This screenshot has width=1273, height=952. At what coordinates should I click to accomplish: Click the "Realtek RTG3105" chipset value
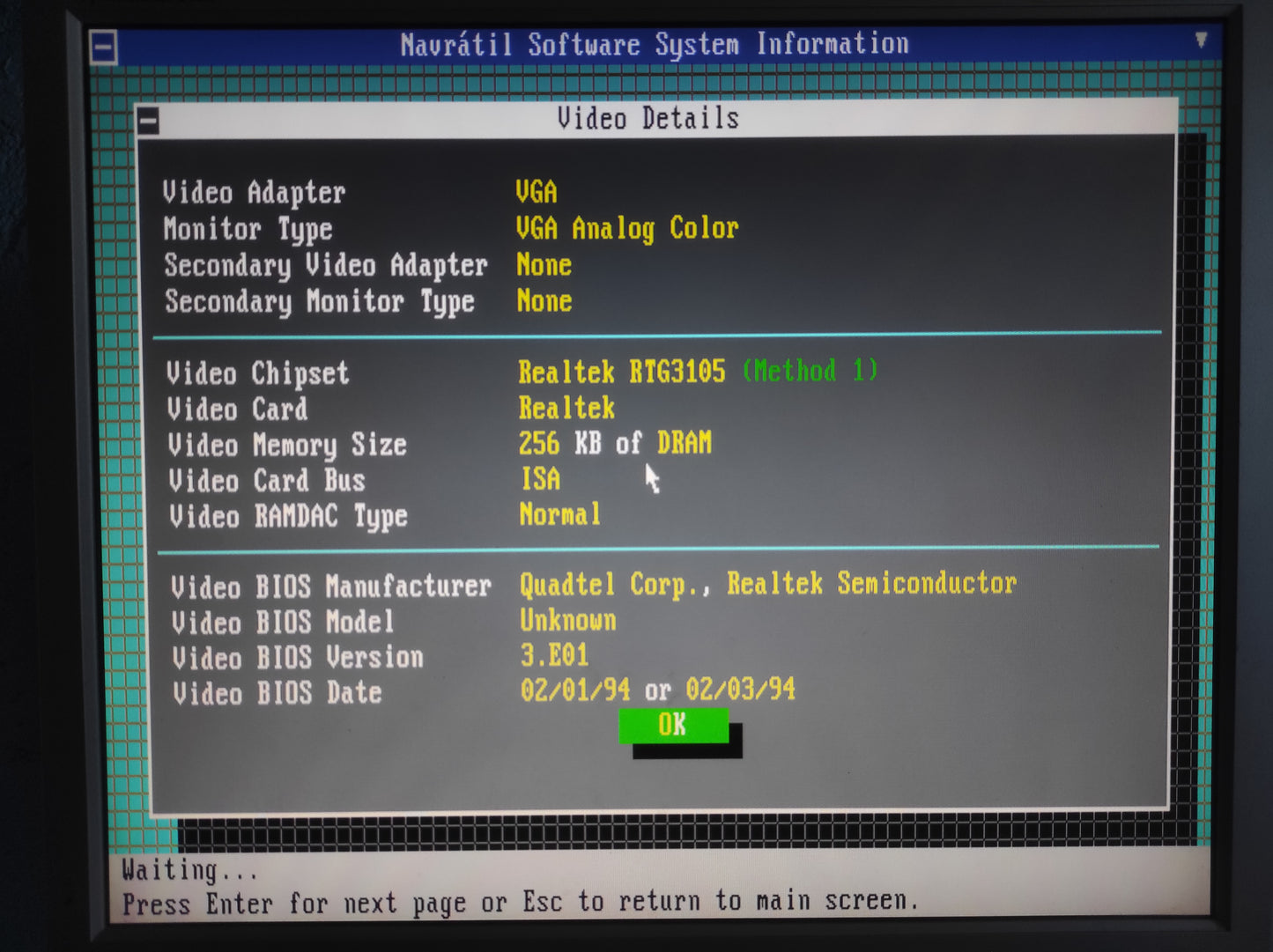(x=621, y=373)
